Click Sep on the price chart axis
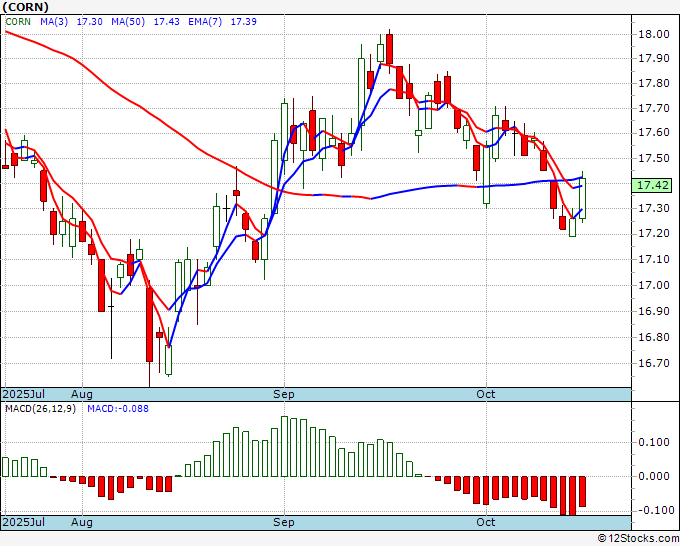 click(284, 394)
